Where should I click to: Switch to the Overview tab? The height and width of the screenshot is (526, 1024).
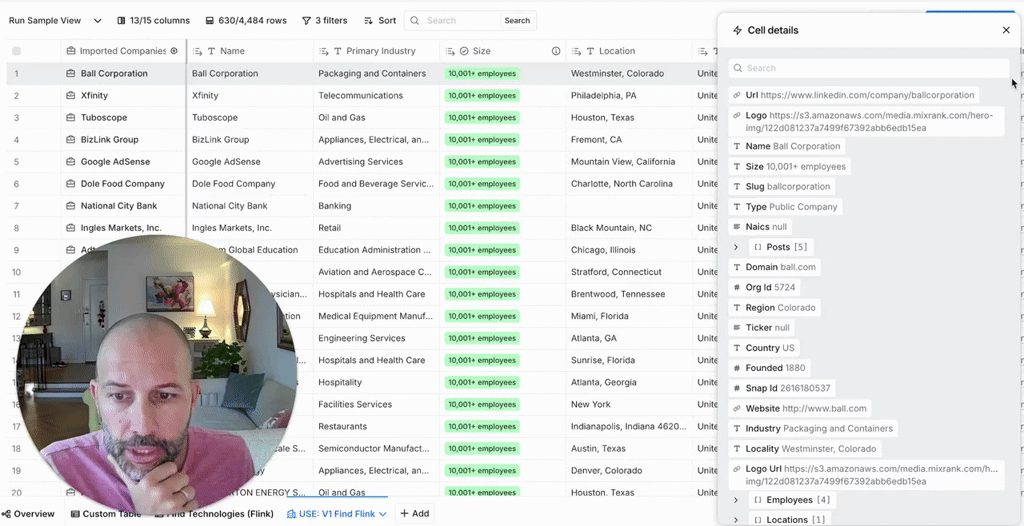coord(28,514)
